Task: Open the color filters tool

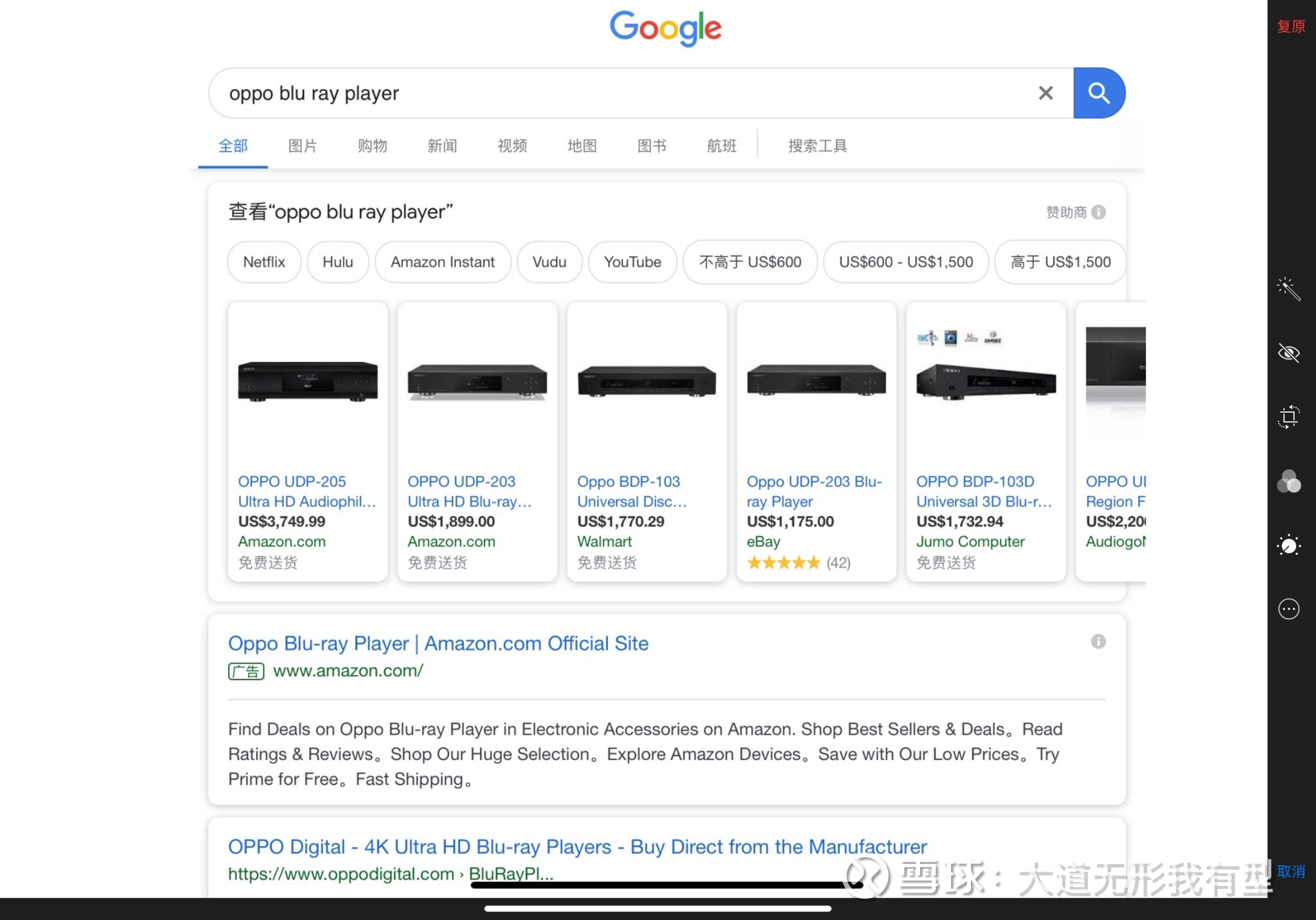Action: [x=1288, y=481]
